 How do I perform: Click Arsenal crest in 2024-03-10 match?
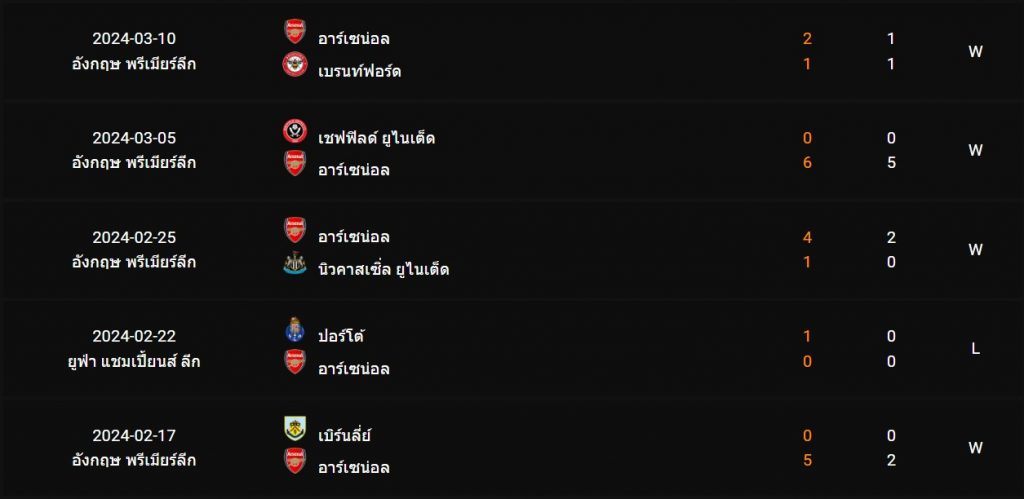pos(295,31)
